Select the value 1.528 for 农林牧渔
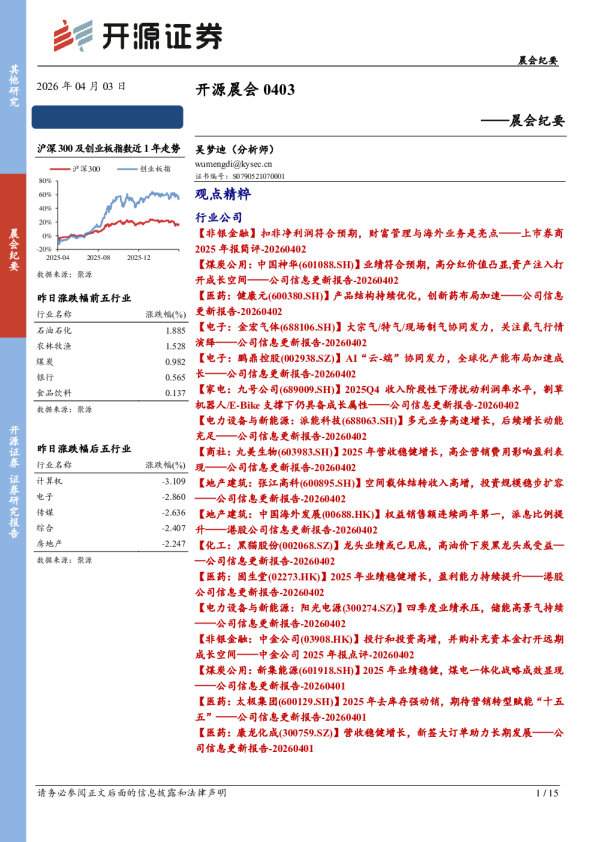 coord(176,346)
